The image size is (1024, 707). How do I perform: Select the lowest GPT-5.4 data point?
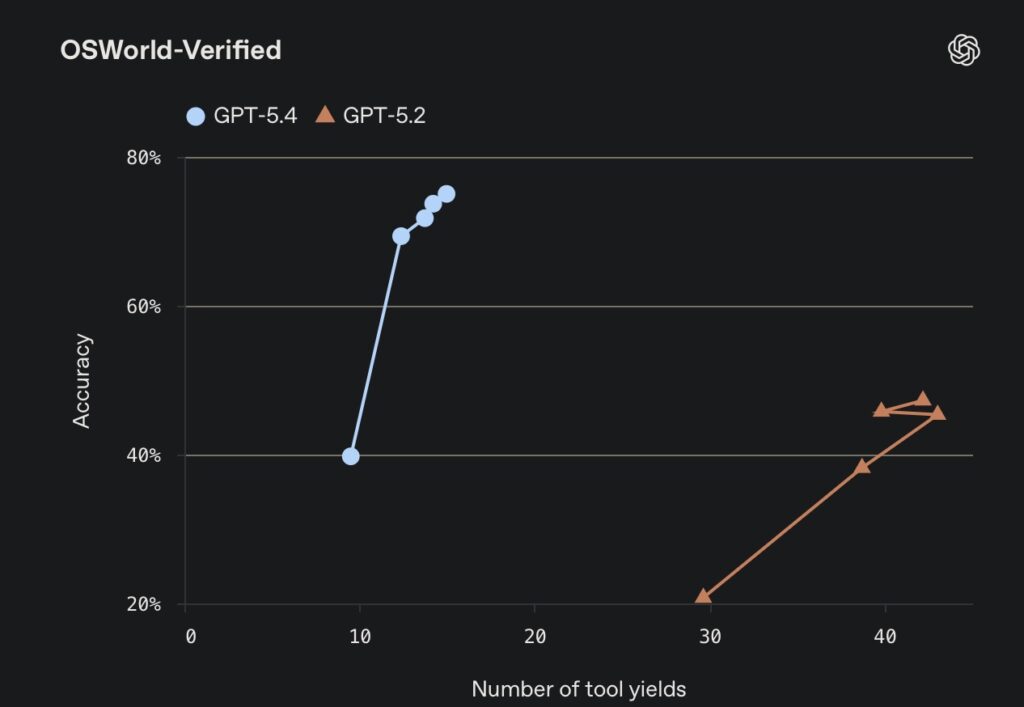click(351, 456)
